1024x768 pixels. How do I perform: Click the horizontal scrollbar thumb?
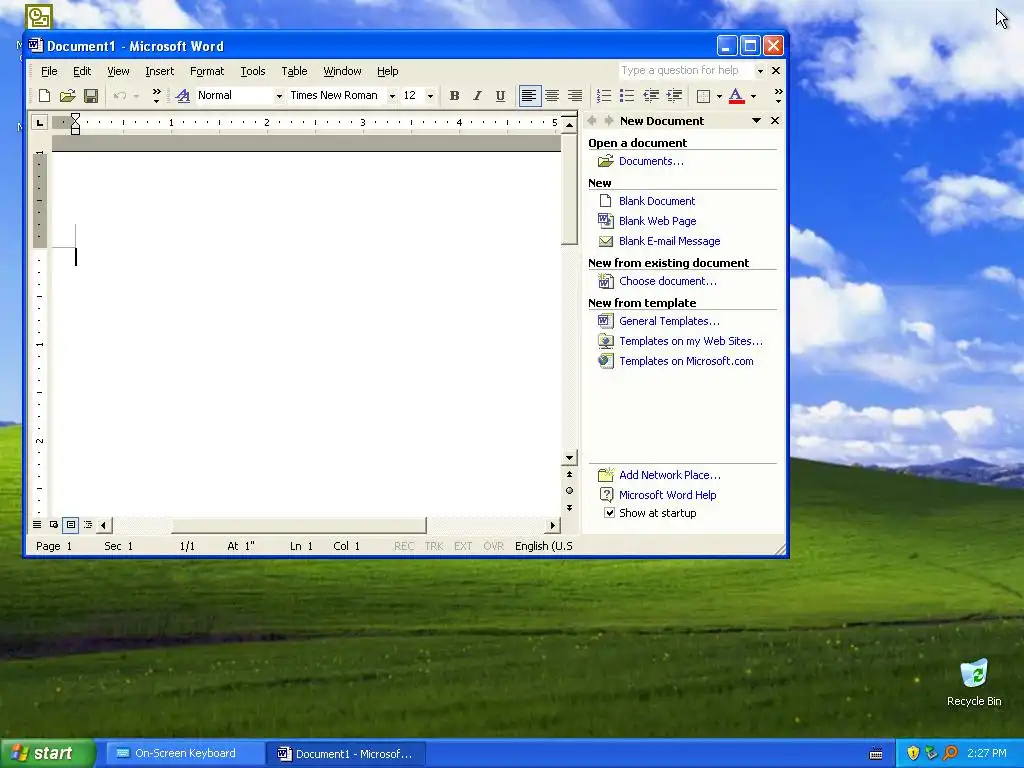298,525
